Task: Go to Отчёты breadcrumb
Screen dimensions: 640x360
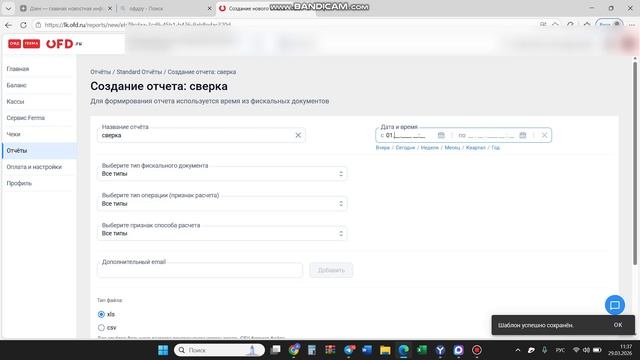Action: (100, 72)
